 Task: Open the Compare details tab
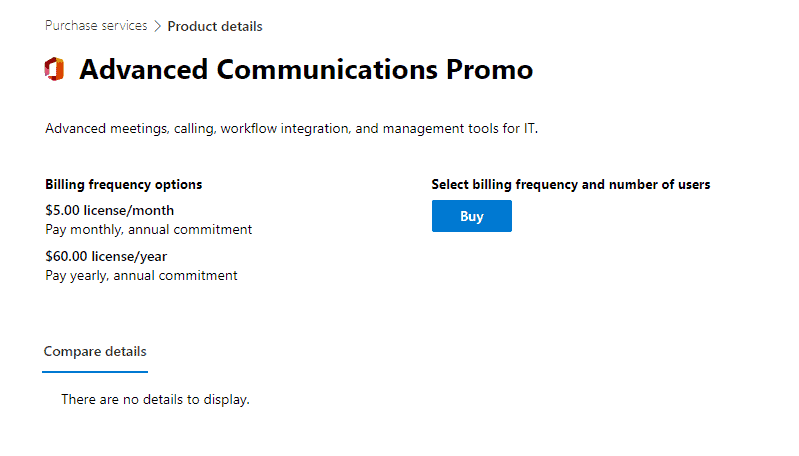pyautogui.click(x=95, y=352)
